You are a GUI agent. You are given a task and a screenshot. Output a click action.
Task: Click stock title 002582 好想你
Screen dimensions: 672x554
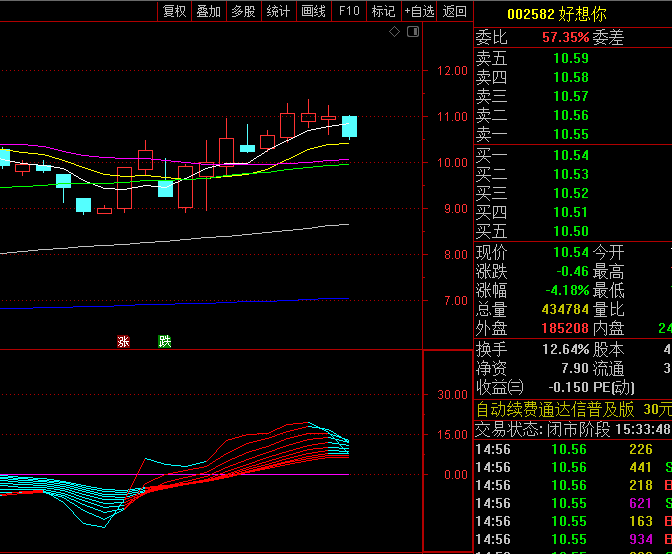pos(556,14)
